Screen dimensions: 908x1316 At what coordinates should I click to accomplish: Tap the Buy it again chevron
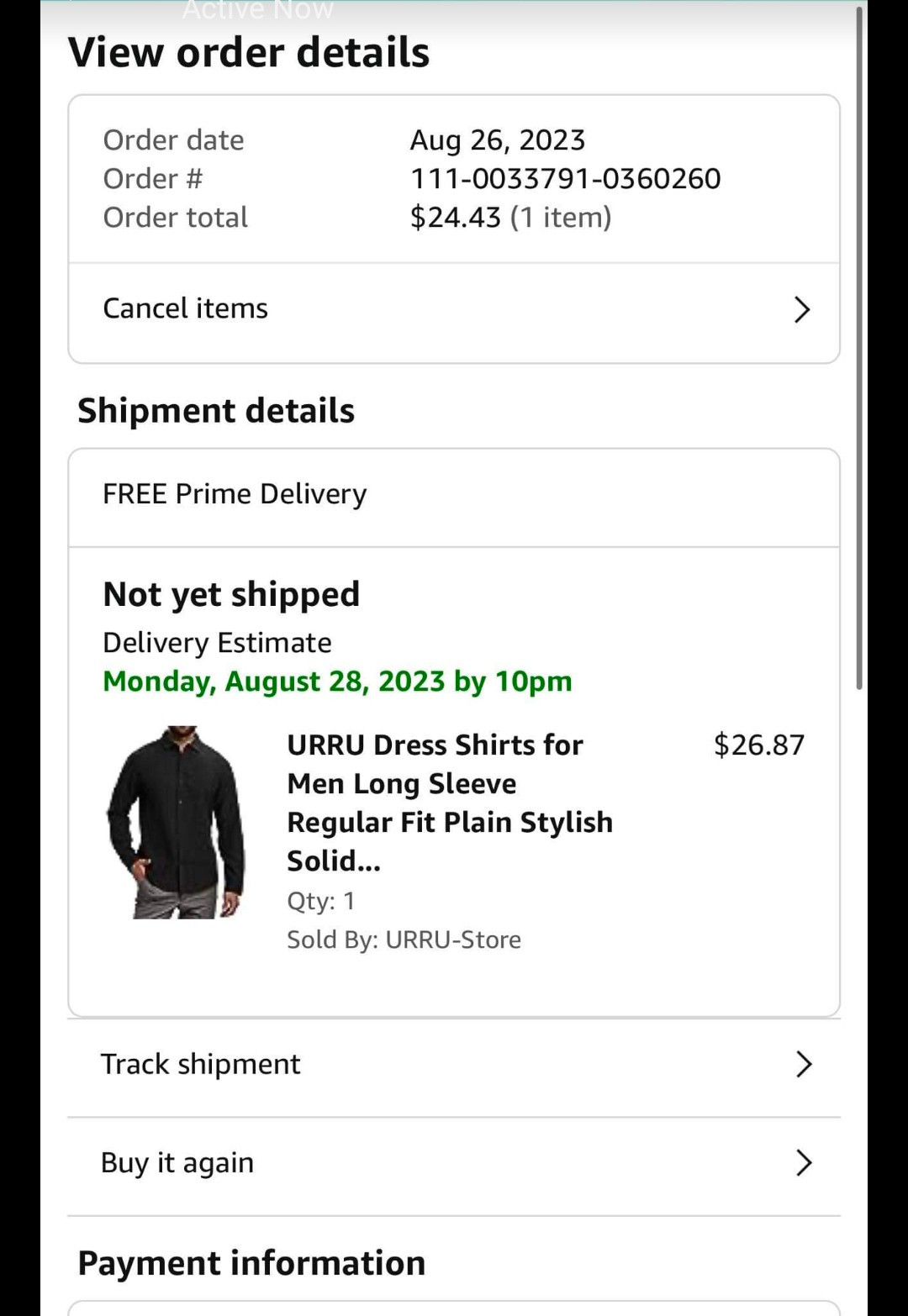click(x=803, y=1162)
